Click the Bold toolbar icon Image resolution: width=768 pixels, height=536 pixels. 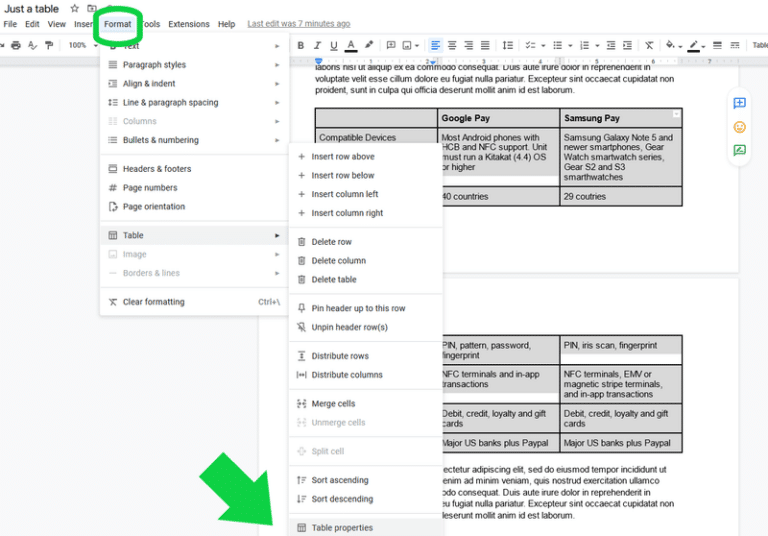coord(301,46)
